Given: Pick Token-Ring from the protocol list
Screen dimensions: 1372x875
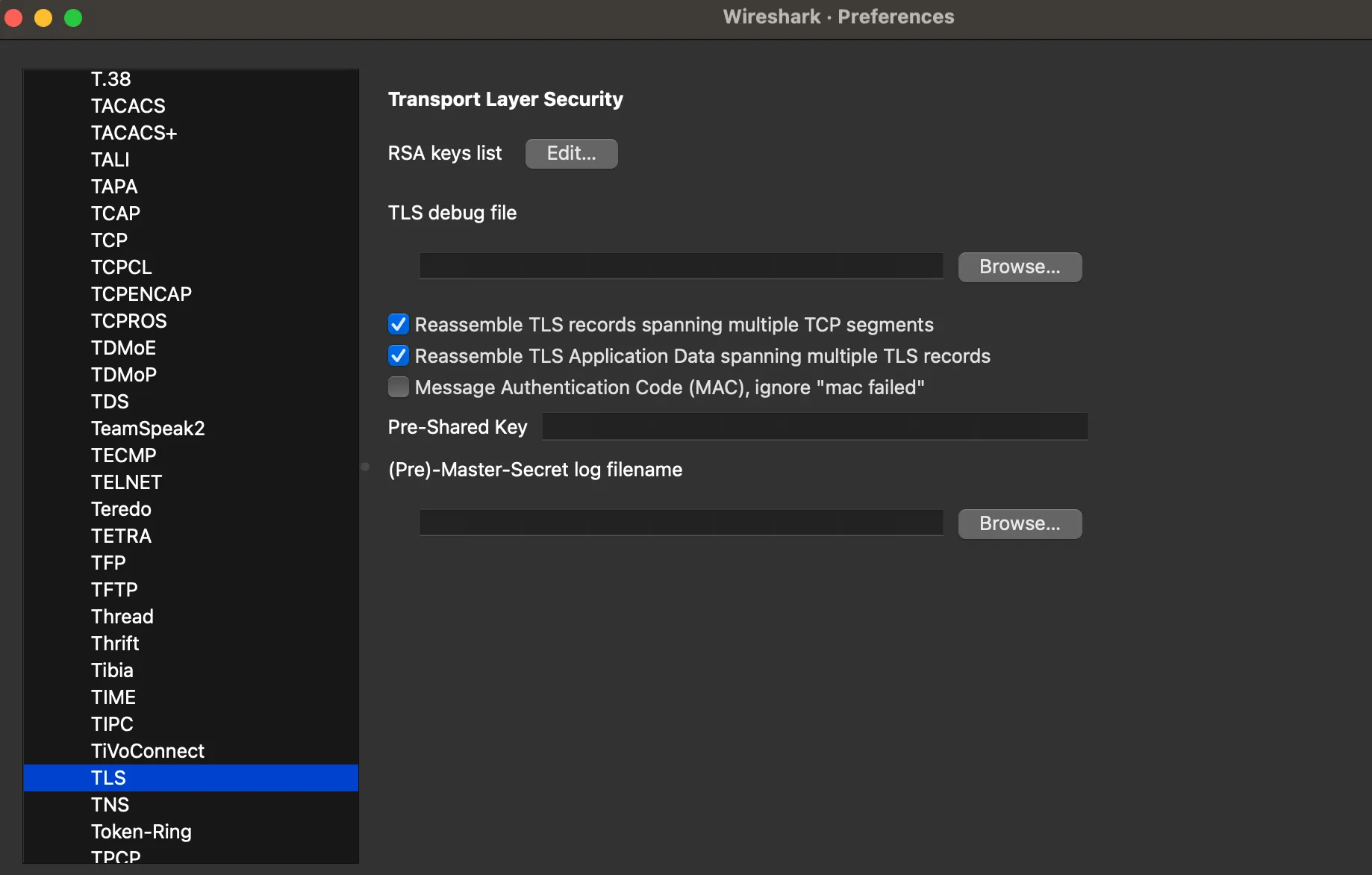Looking at the screenshot, I should pyautogui.click(x=141, y=832).
